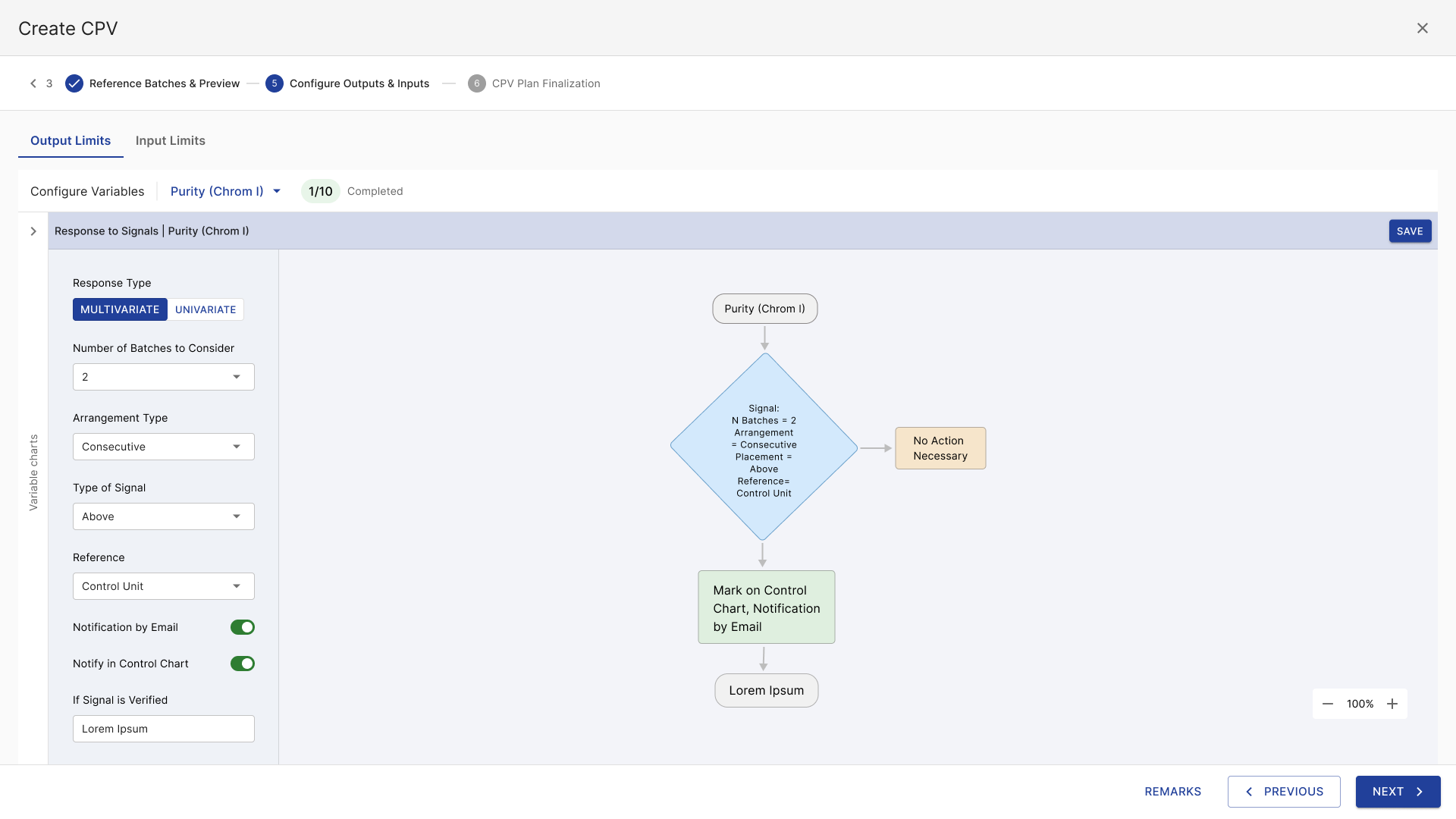Select MULTIVARIATE response type
Screen dimensions: 1456x819
click(x=120, y=309)
